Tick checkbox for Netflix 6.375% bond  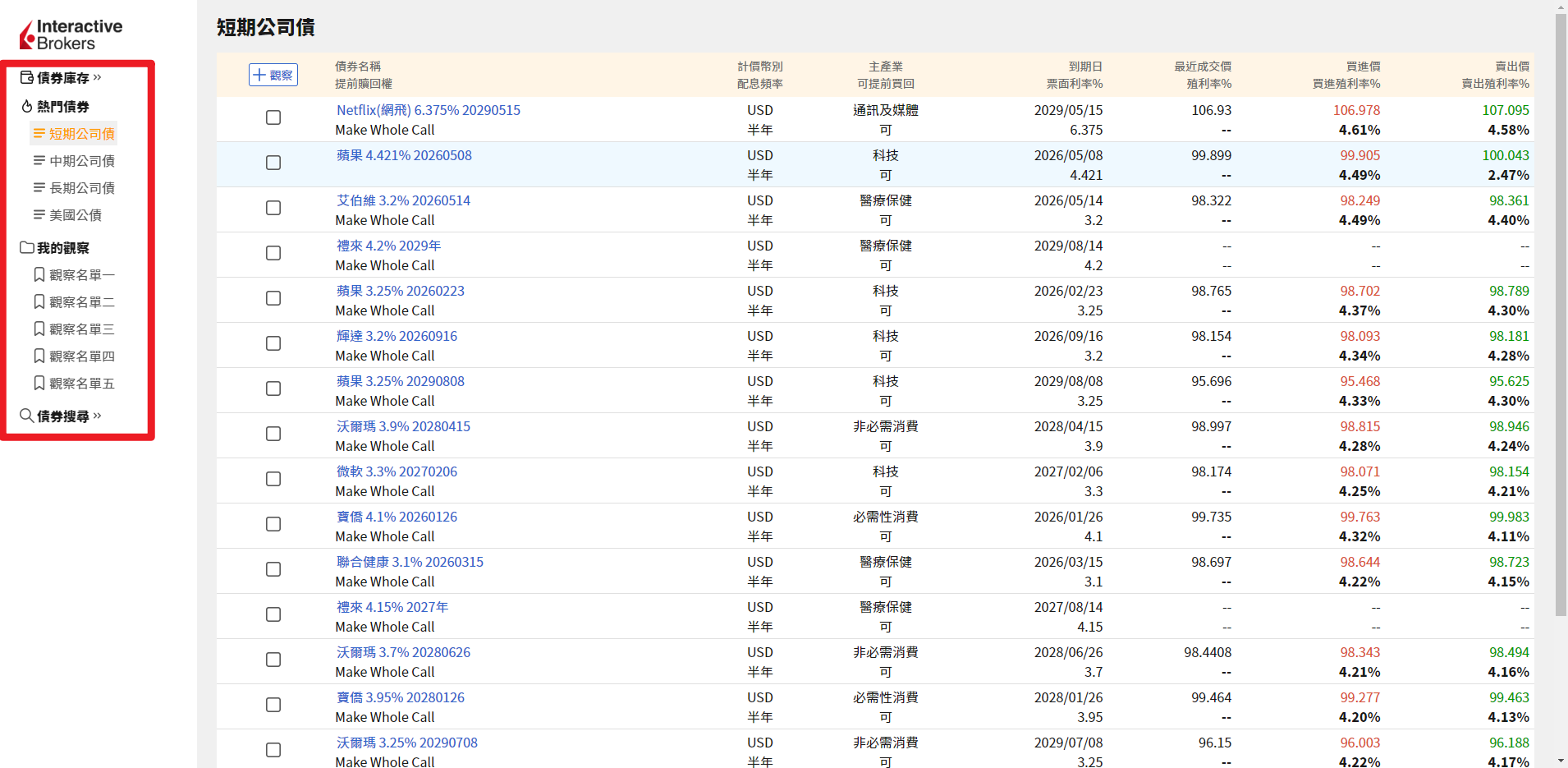[273, 117]
